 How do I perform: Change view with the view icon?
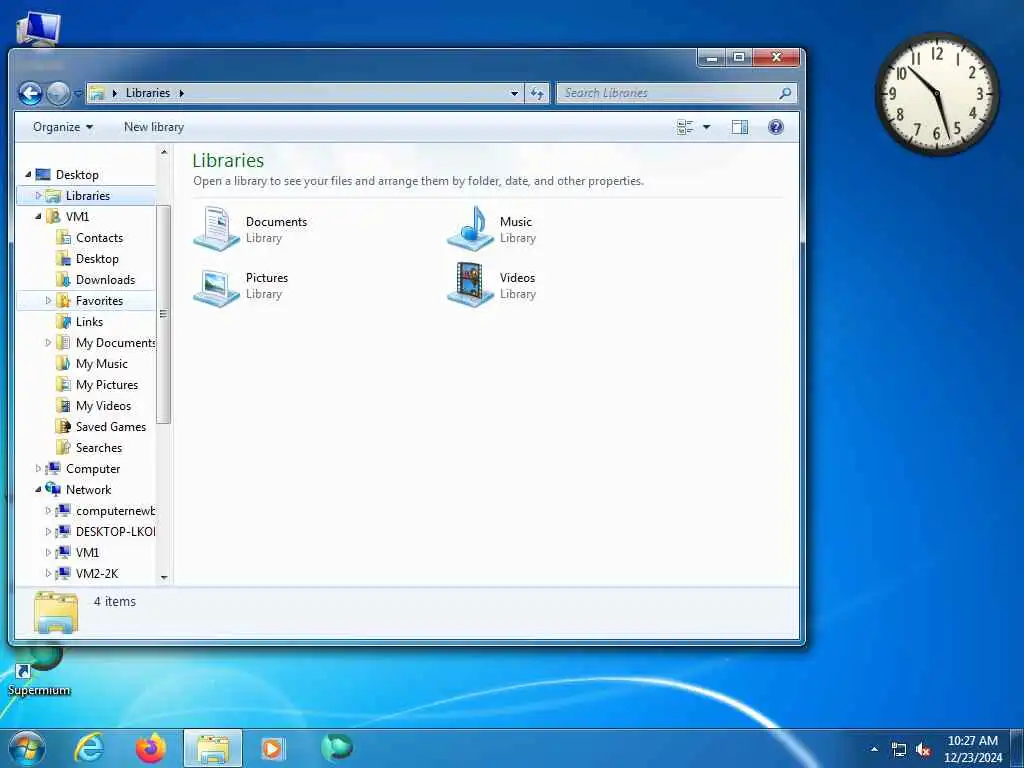click(x=685, y=127)
